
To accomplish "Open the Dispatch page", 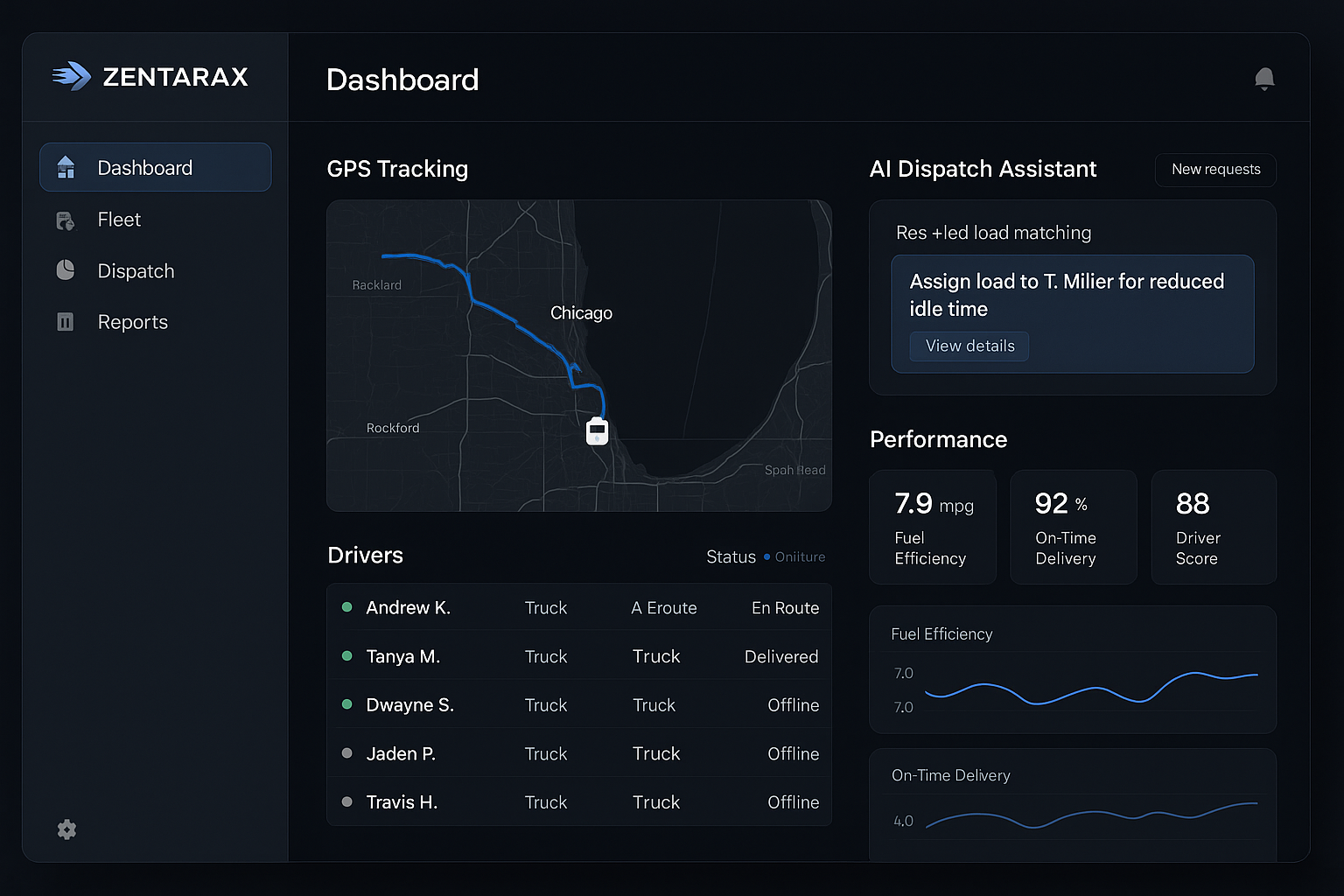I will click(136, 270).
